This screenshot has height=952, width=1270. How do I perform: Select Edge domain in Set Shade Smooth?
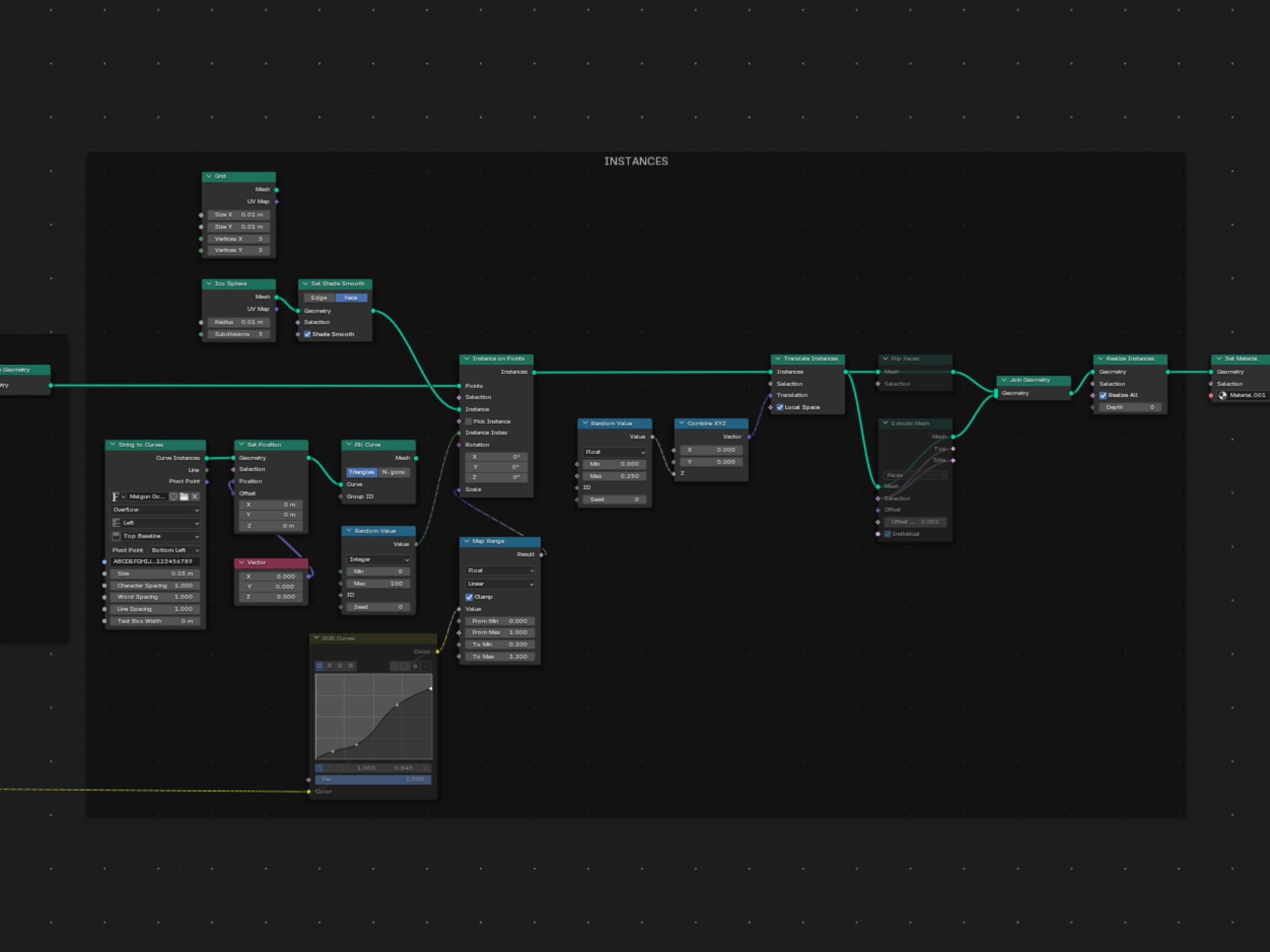coord(319,297)
